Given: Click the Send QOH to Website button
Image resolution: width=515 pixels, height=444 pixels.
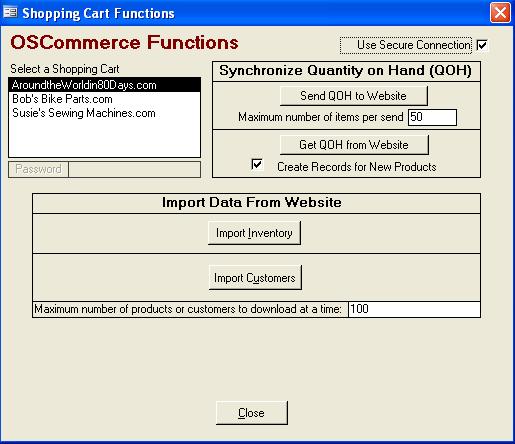Looking at the screenshot, I should pyautogui.click(x=353, y=96).
